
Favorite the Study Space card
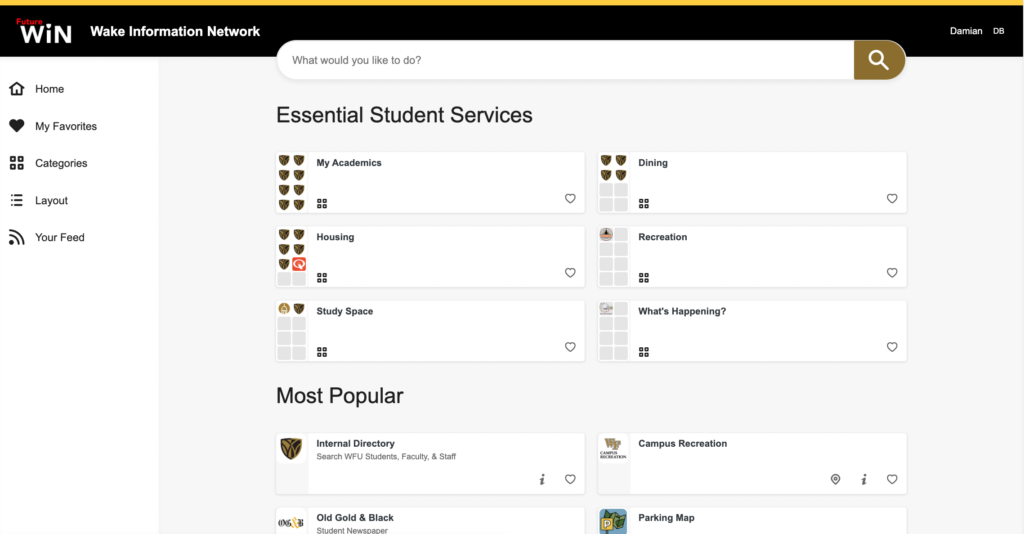(570, 347)
